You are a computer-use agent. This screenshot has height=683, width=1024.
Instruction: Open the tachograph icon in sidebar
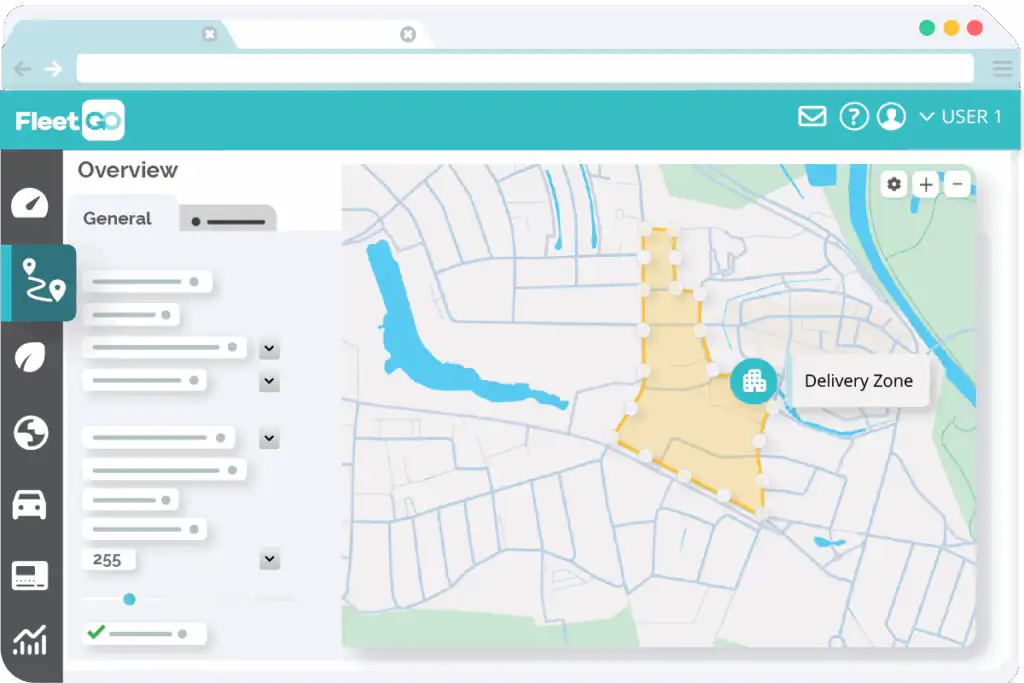31,574
